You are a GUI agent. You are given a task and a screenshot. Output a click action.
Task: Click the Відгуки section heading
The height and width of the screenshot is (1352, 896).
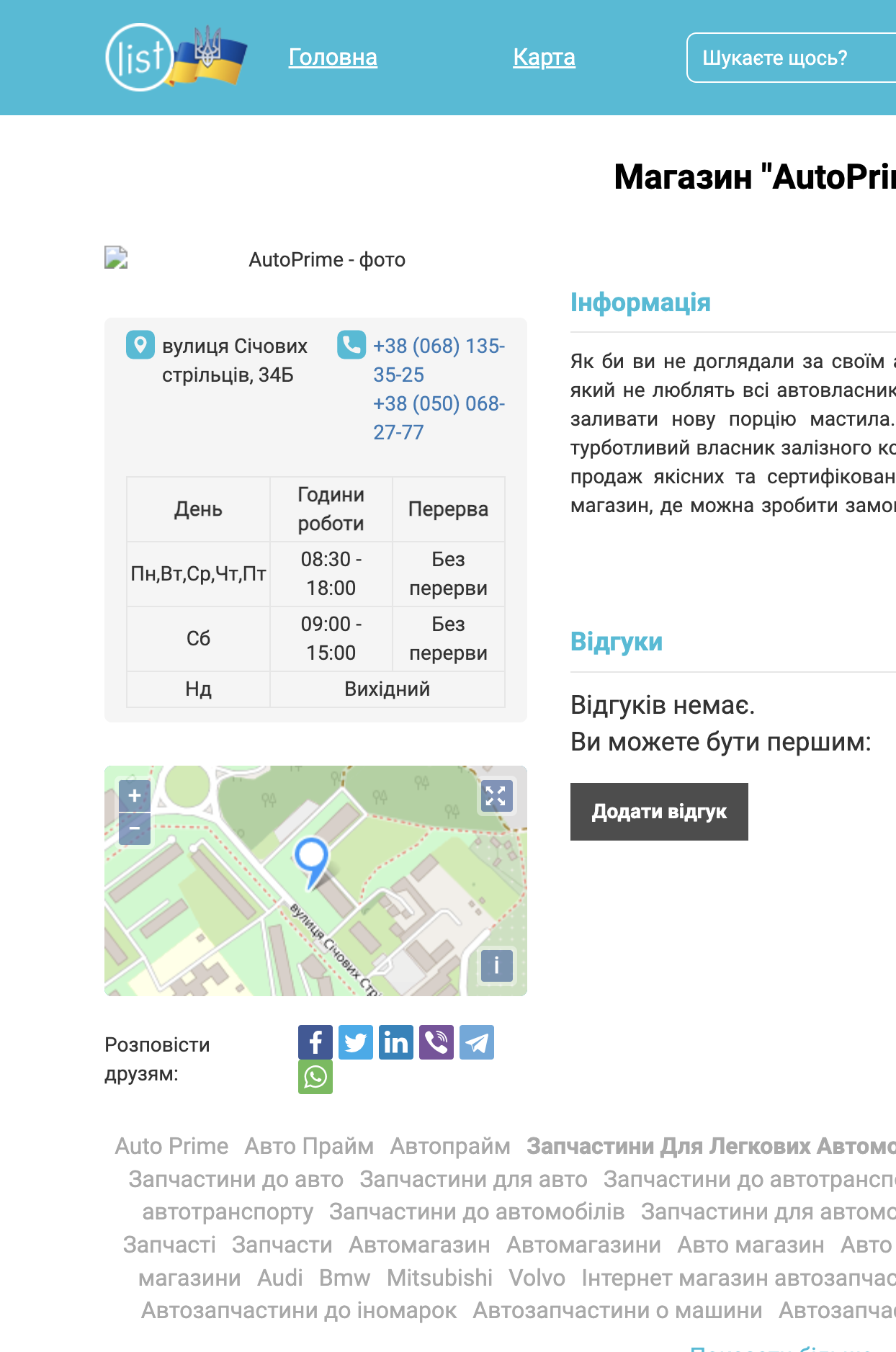click(x=617, y=642)
